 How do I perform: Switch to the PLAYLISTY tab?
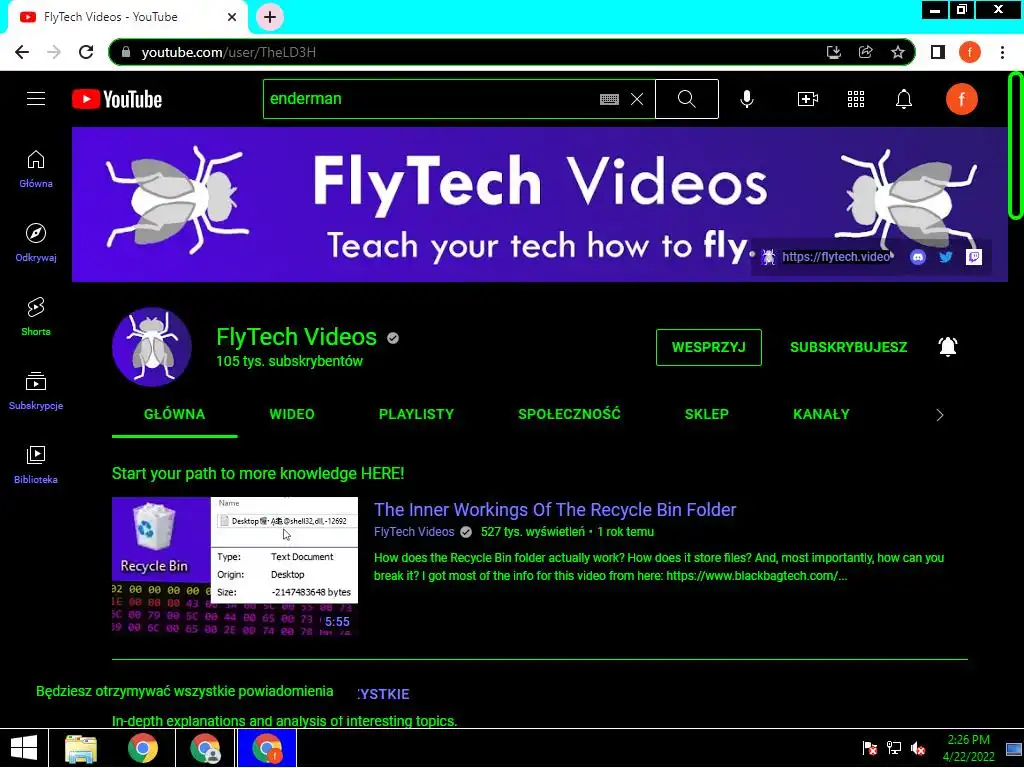coord(416,415)
